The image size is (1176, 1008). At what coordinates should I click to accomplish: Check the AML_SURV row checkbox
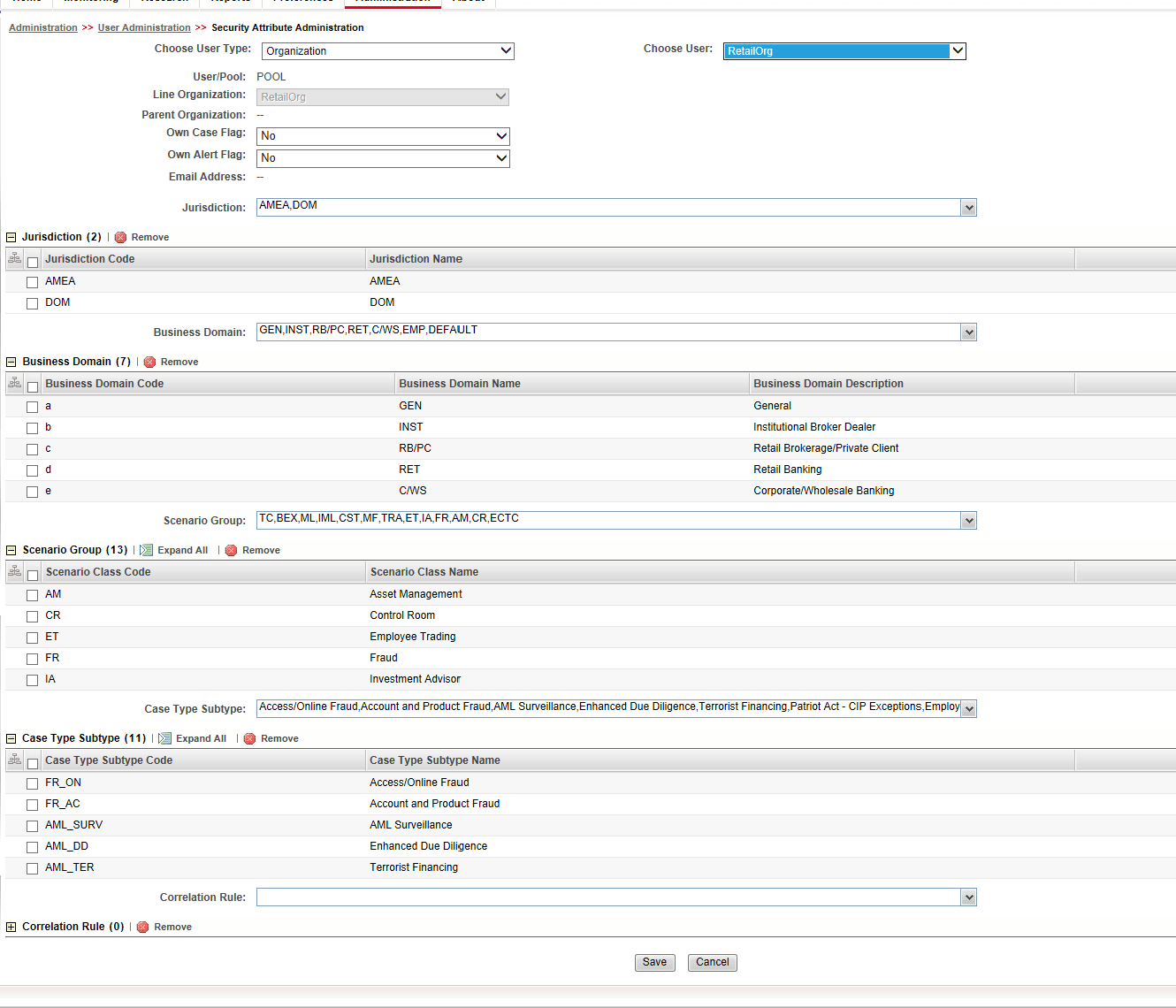[33, 826]
